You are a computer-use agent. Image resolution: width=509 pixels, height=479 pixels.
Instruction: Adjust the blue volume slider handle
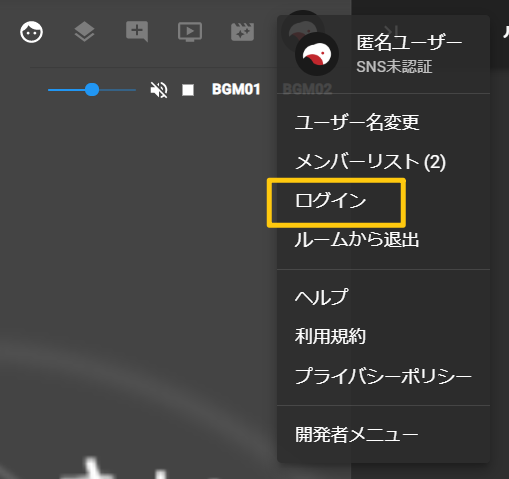pos(92,90)
